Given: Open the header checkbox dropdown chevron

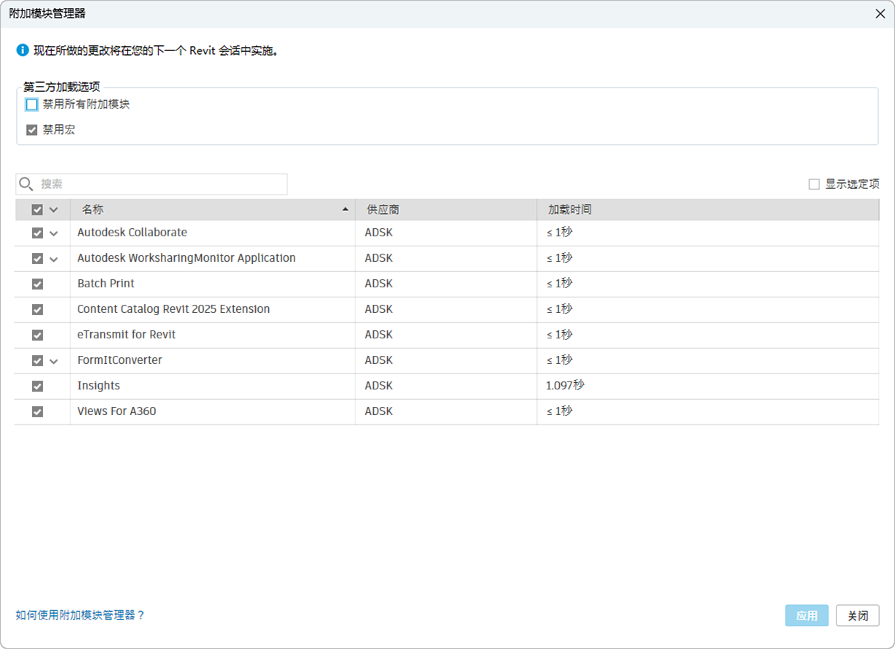Looking at the screenshot, I should [54, 209].
